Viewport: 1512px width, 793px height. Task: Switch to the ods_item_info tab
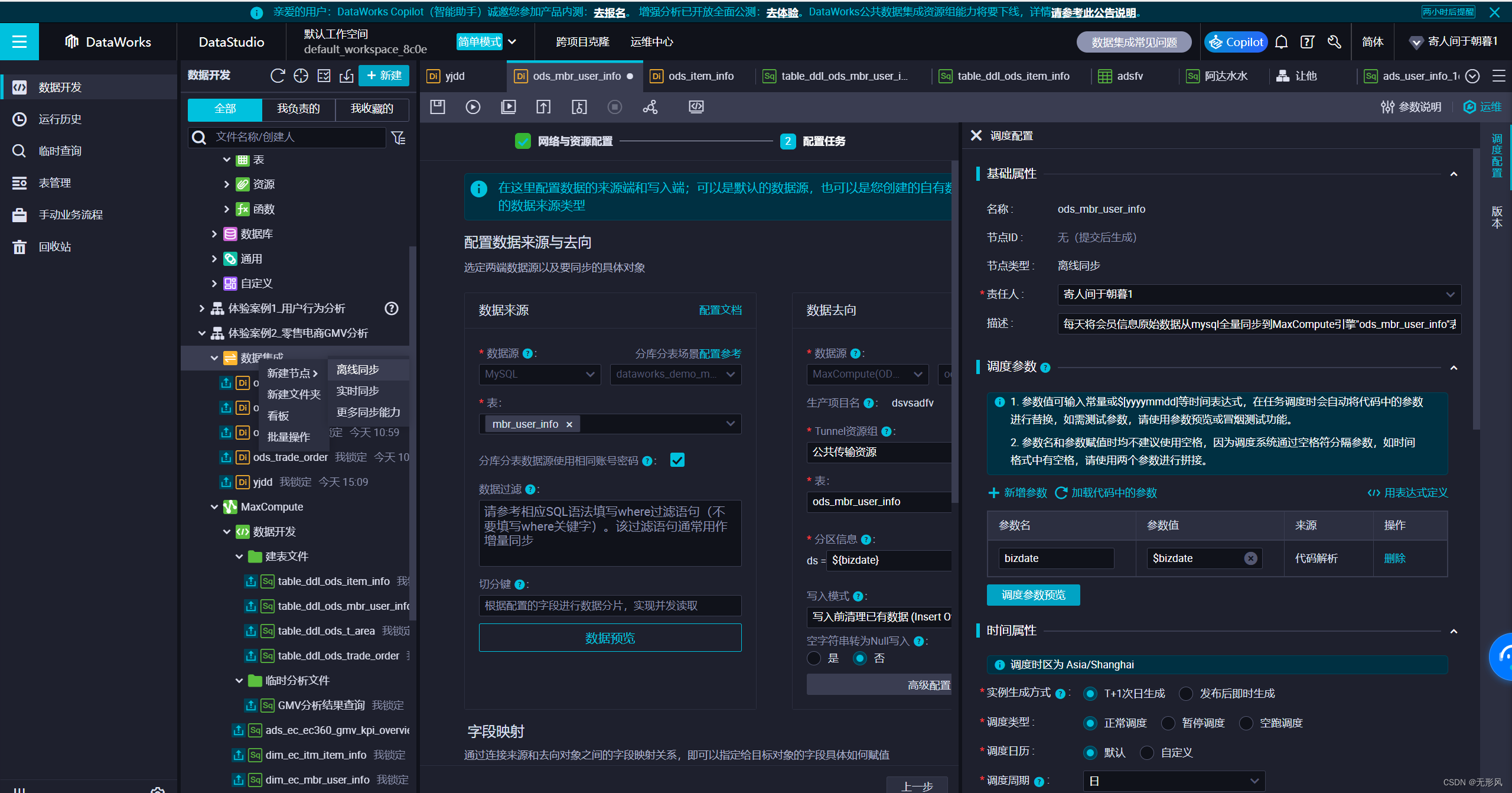[701, 76]
